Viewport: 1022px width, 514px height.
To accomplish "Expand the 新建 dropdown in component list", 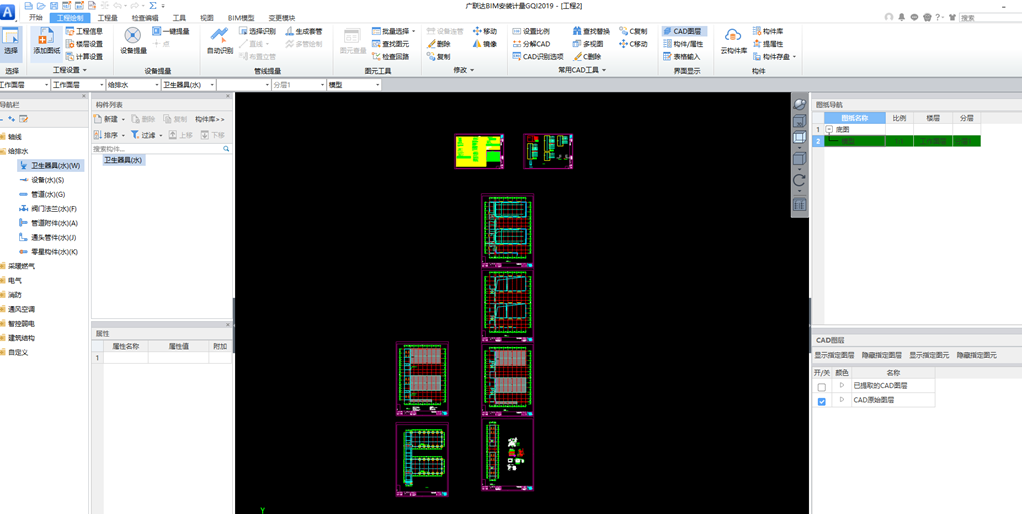I will pyautogui.click(x=124, y=119).
